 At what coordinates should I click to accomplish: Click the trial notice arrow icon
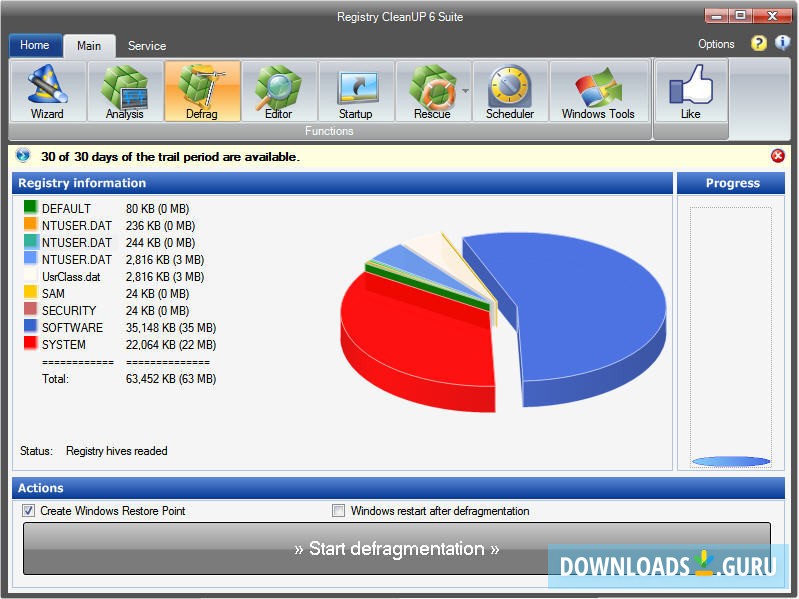click(23, 155)
